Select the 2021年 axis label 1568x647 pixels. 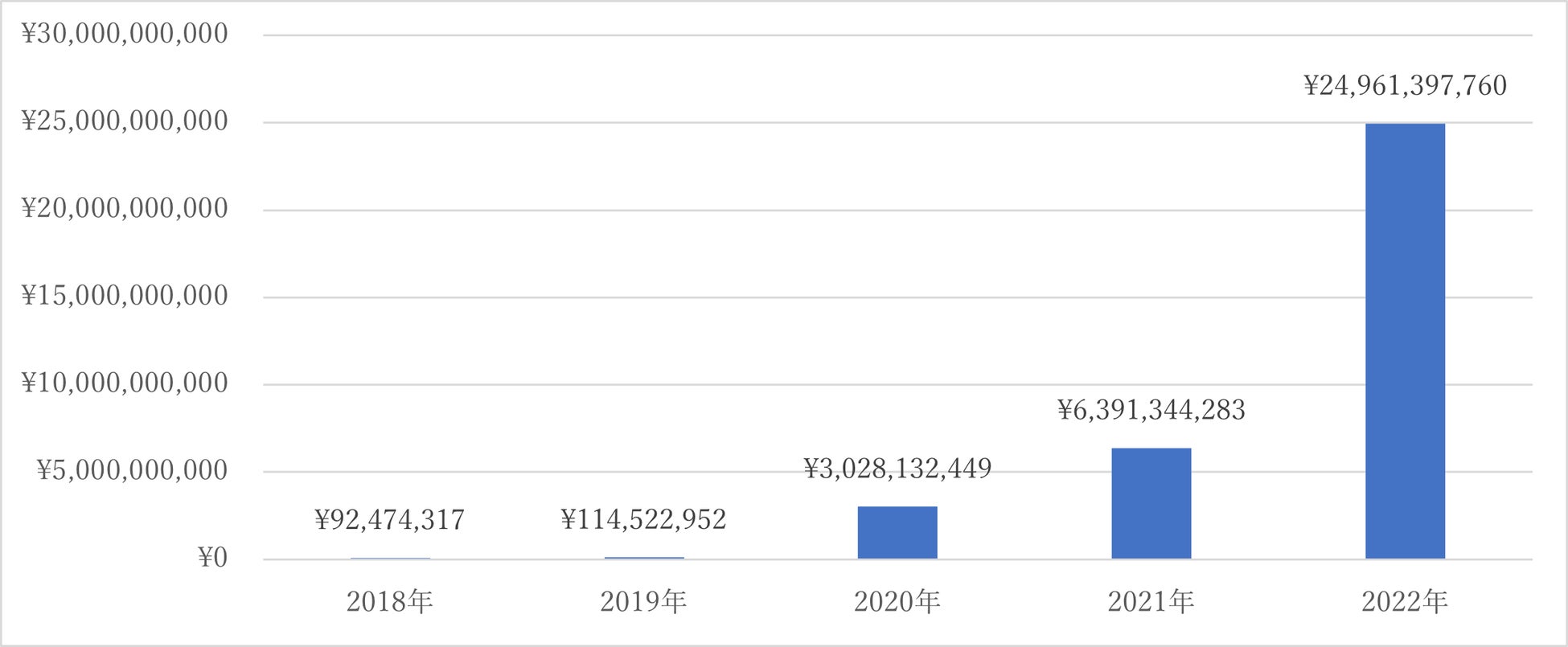pos(1151,601)
